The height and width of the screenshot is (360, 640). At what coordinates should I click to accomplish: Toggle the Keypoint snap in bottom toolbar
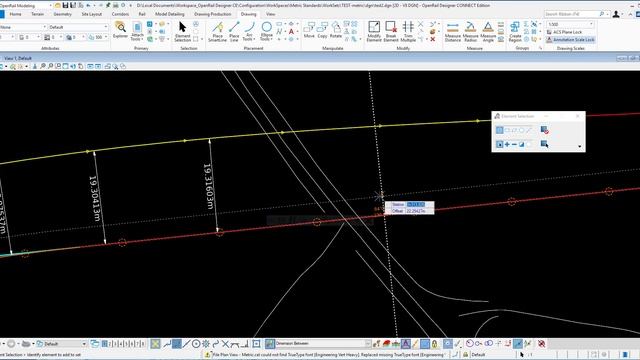pyautogui.click(x=176, y=344)
